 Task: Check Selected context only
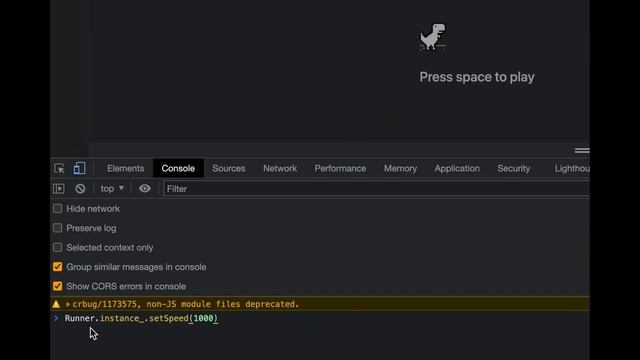point(58,247)
